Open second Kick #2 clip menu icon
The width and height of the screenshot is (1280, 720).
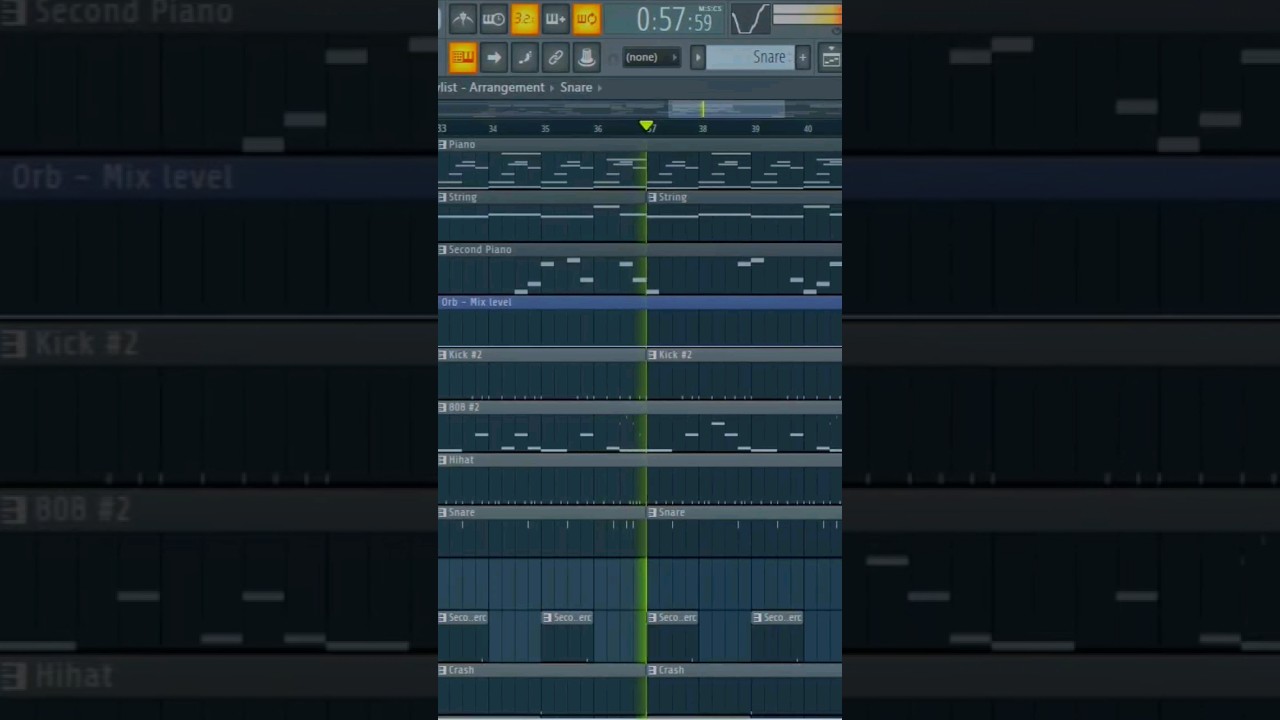click(652, 355)
